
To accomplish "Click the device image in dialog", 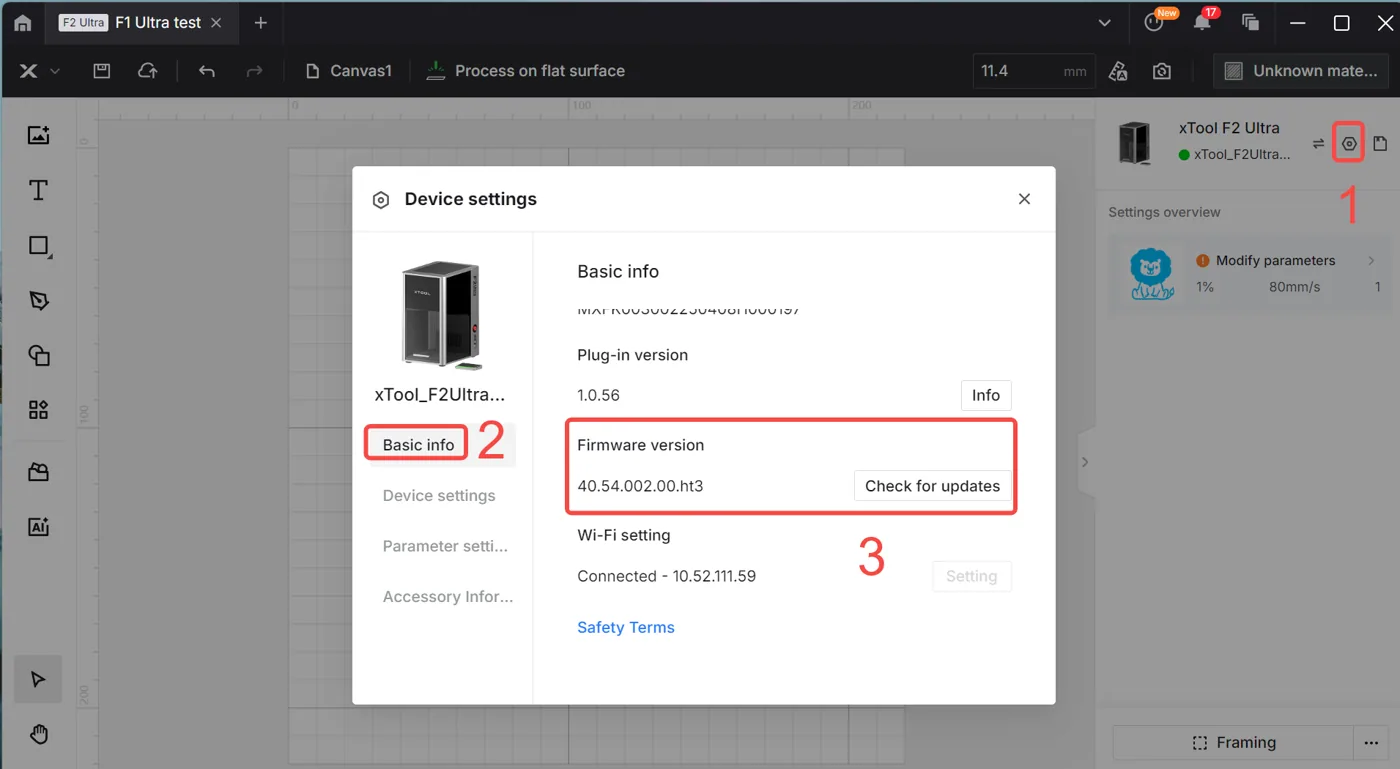I will pyautogui.click(x=440, y=315).
